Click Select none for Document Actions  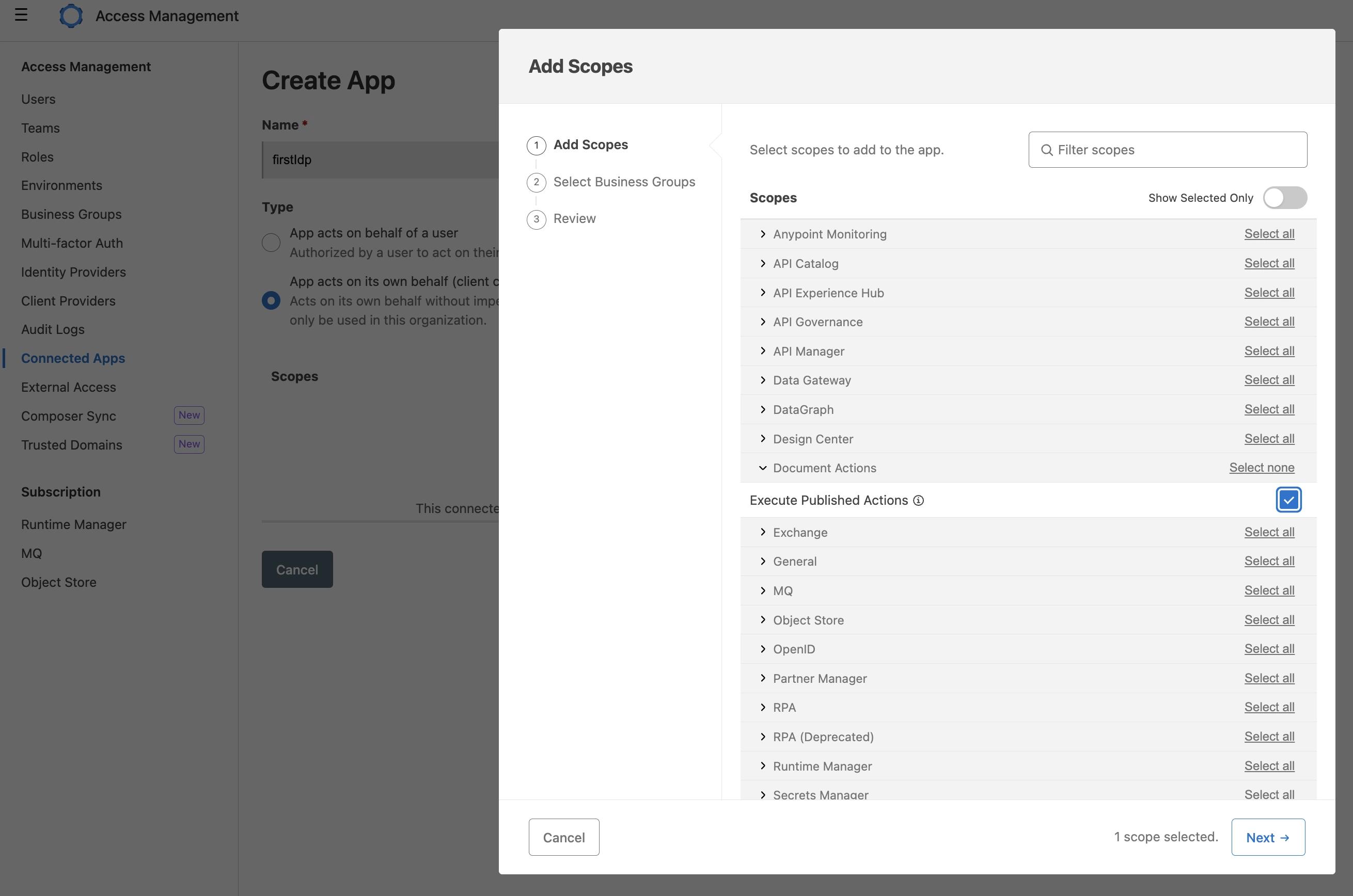[x=1261, y=468]
